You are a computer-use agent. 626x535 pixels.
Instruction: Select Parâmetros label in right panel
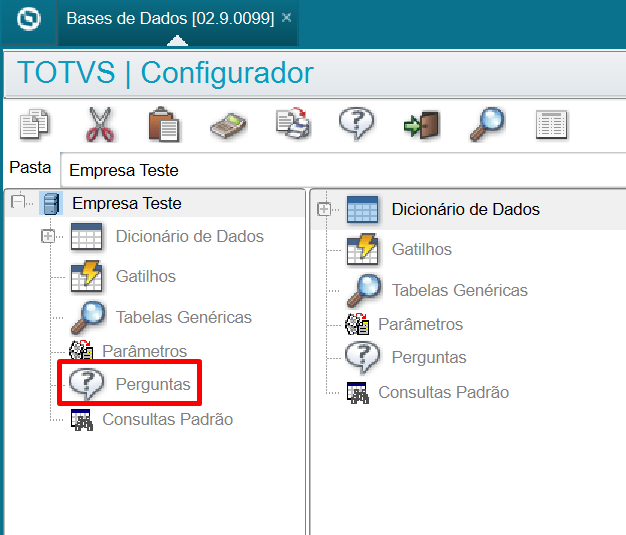pyautogui.click(x=420, y=324)
